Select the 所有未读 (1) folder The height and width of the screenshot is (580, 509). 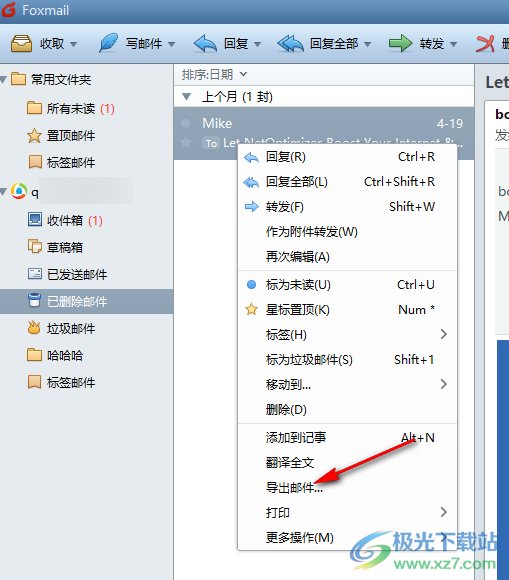click(x=87, y=108)
